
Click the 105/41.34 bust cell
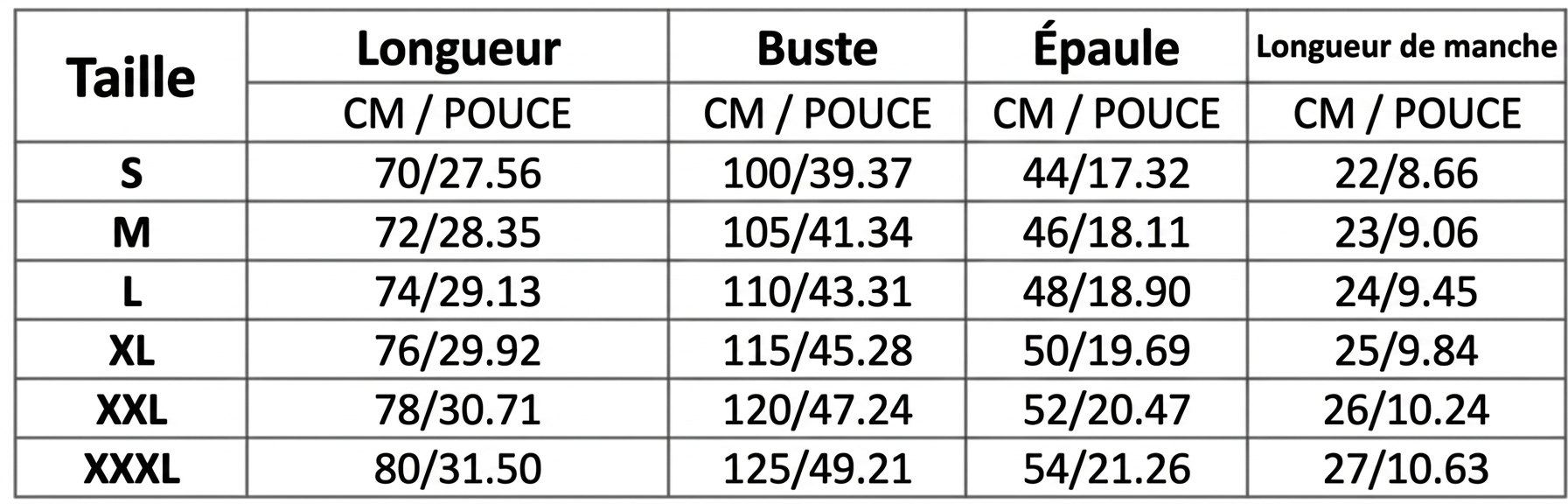[817, 233]
